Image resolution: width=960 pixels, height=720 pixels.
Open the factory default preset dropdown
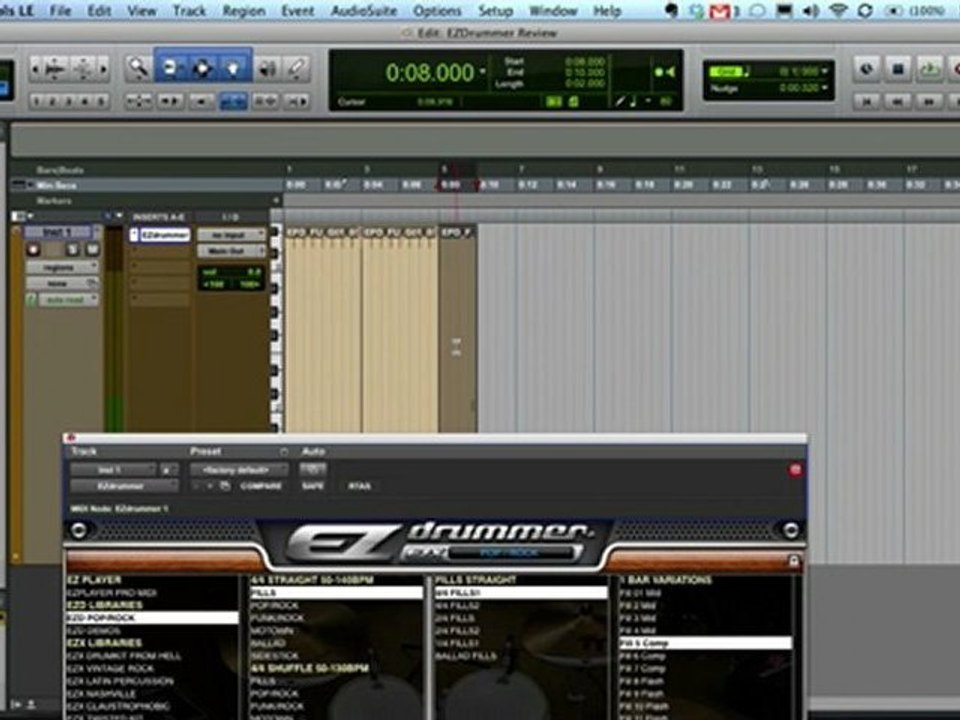click(x=239, y=470)
